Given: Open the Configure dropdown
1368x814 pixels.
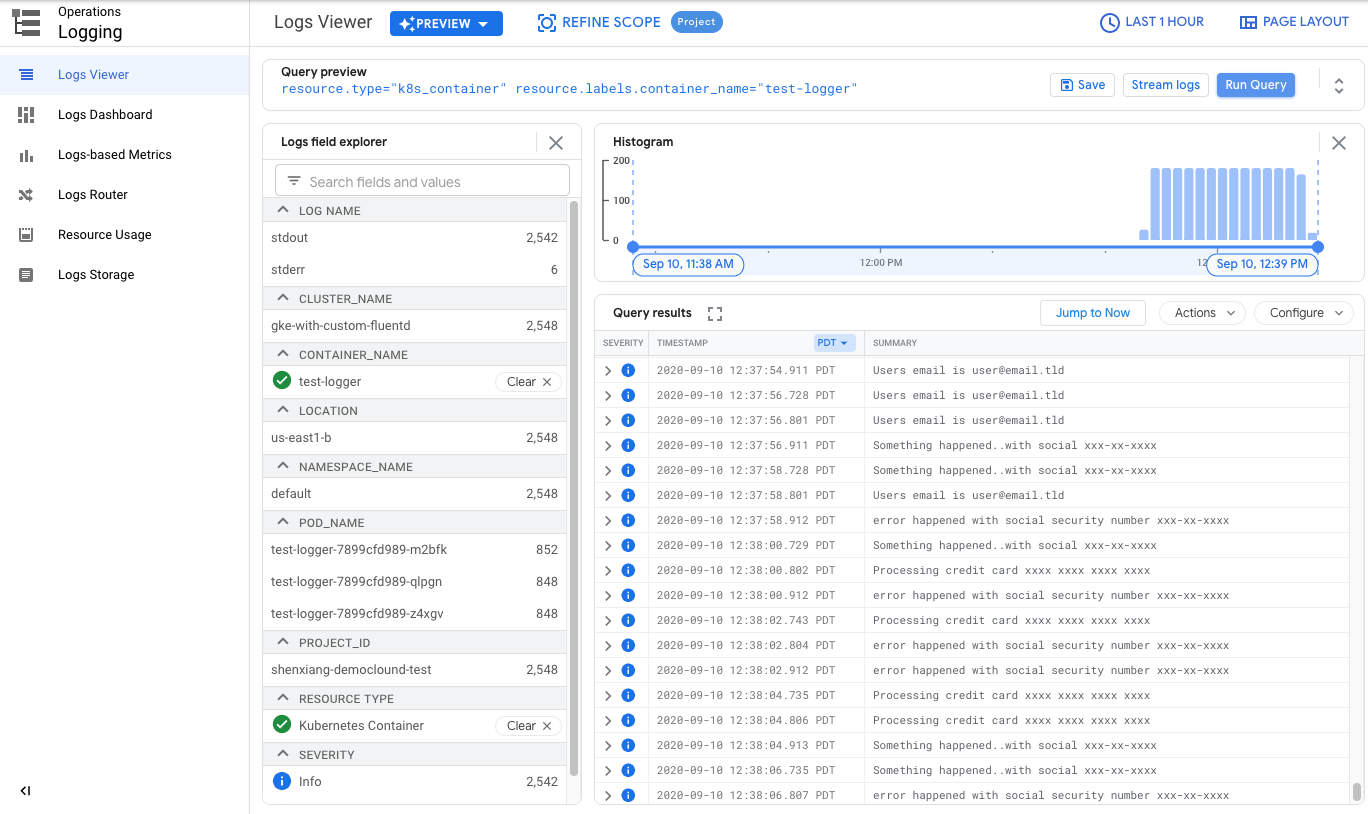Looking at the screenshot, I should (x=1304, y=312).
